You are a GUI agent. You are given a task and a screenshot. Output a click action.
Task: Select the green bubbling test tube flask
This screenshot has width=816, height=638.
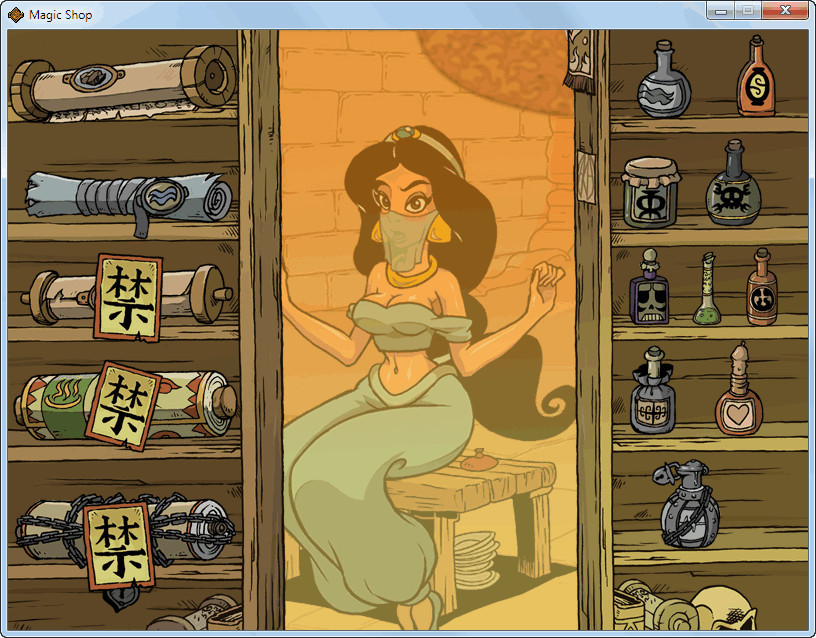pos(709,291)
